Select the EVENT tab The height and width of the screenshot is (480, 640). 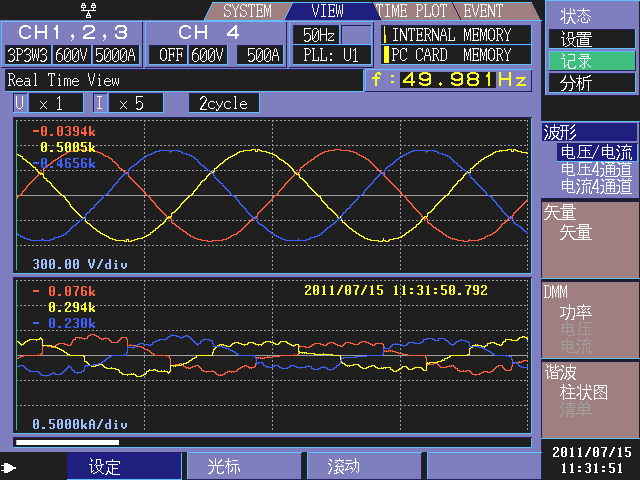(x=483, y=11)
